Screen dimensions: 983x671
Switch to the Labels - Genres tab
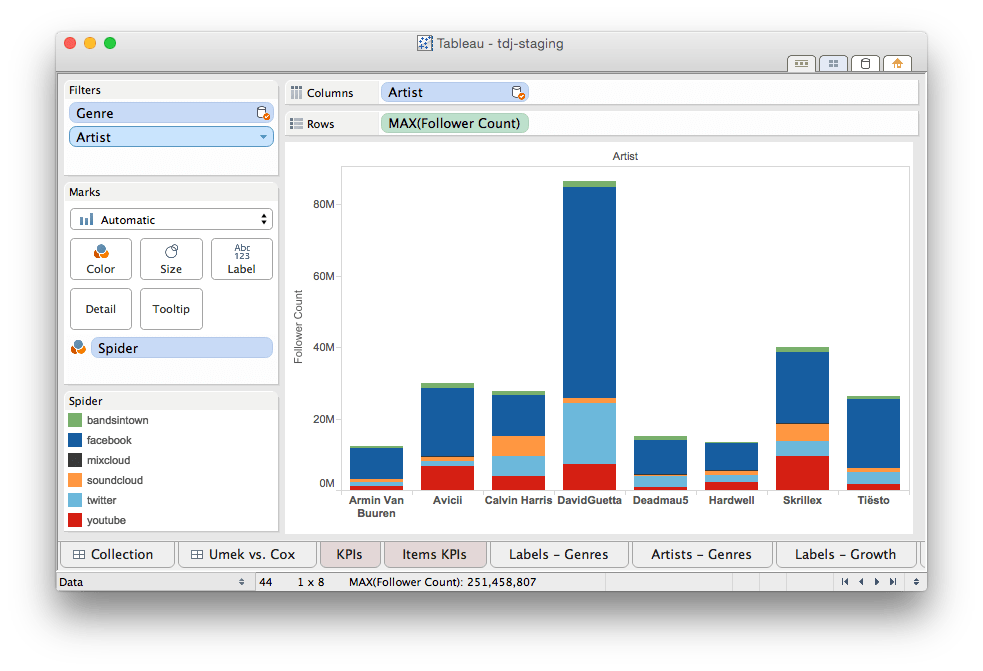(x=559, y=554)
